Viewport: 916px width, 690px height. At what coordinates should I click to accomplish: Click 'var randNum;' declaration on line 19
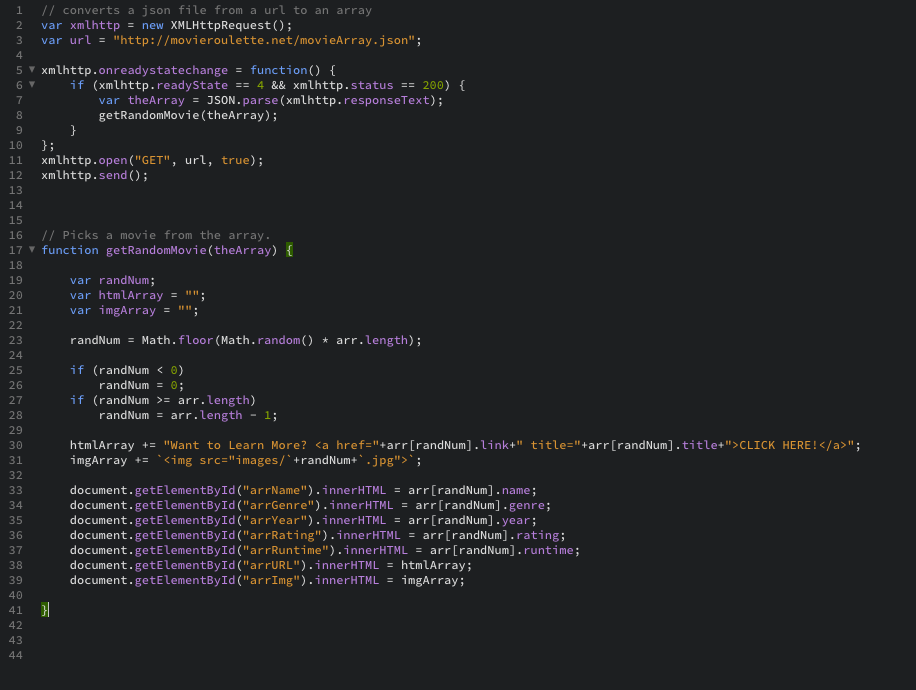pos(113,280)
